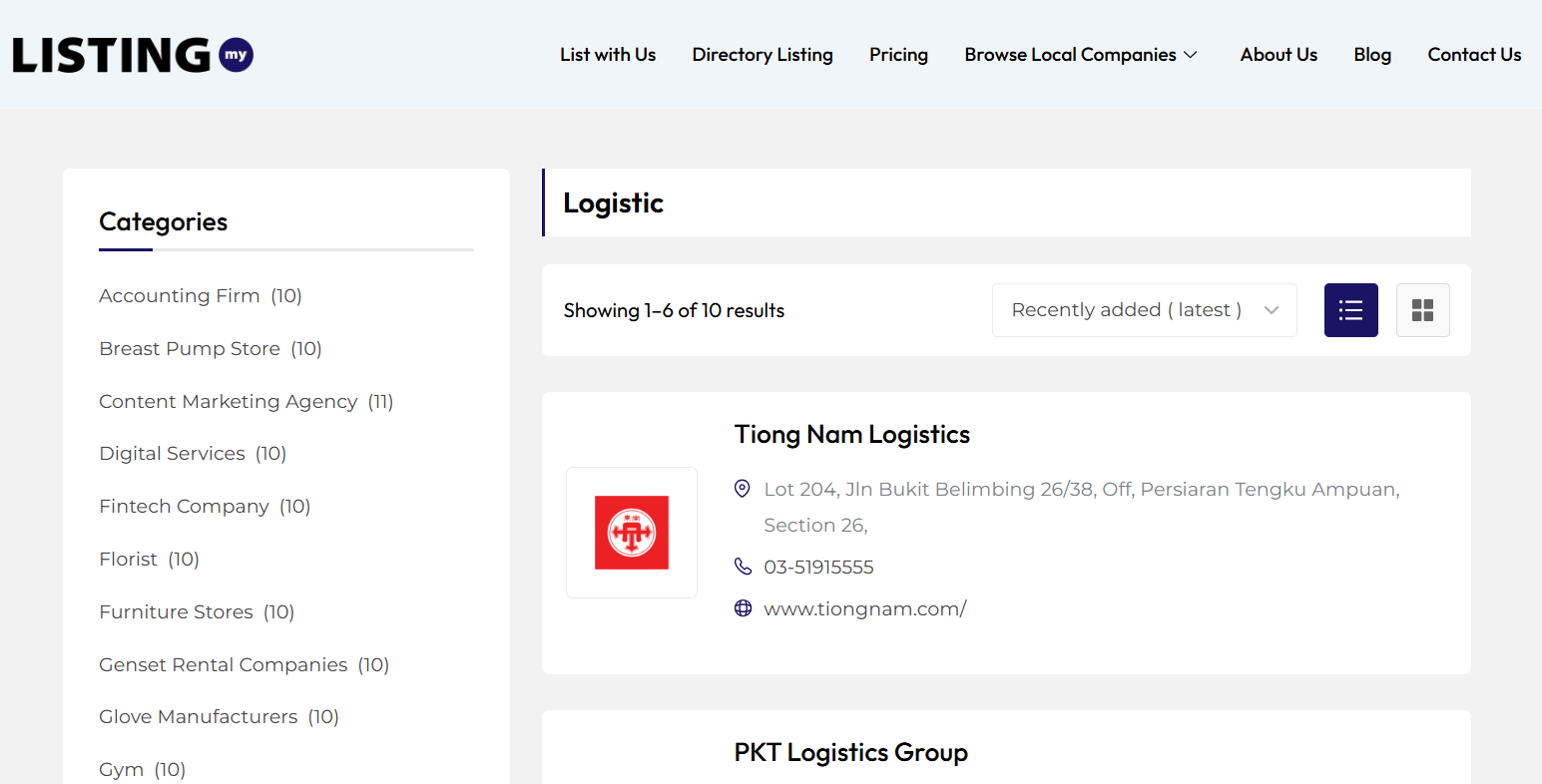Click the Tiong Nam Logistics logo thumbnail
The width and height of the screenshot is (1542, 784).
coord(632,533)
